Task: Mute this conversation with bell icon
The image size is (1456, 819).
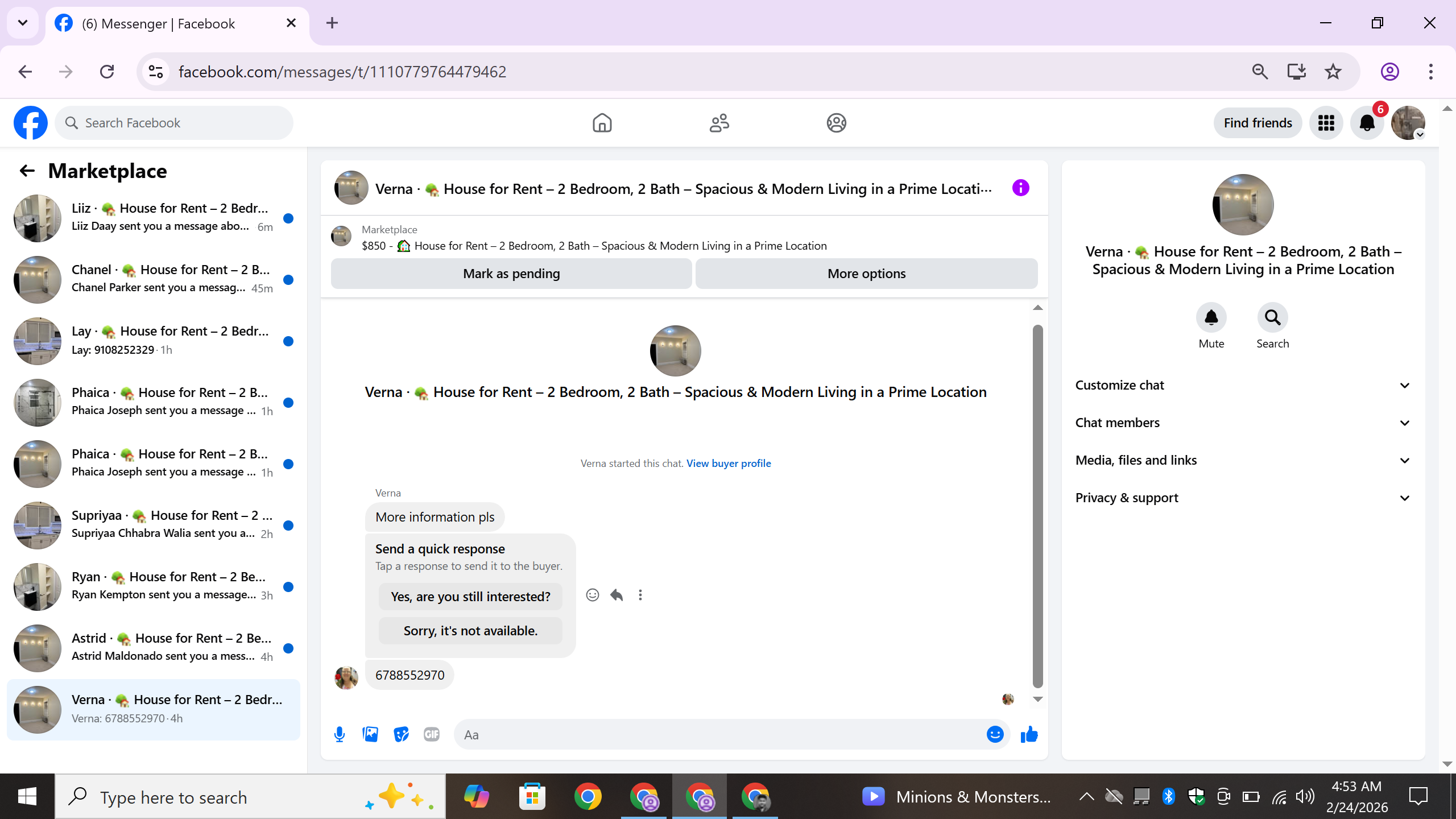Action: [1211, 317]
